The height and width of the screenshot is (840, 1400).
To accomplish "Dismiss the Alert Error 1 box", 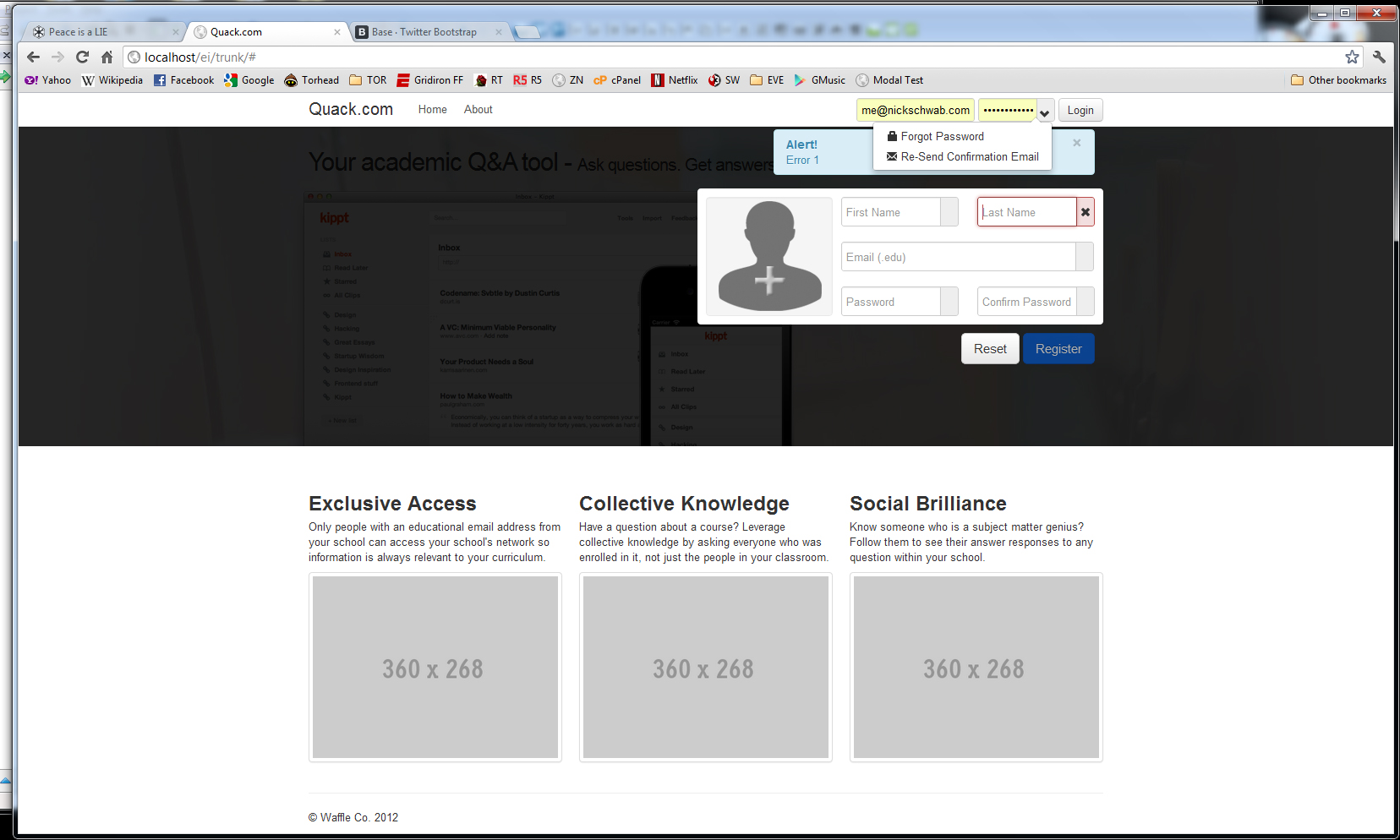I will click(1076, 143).
